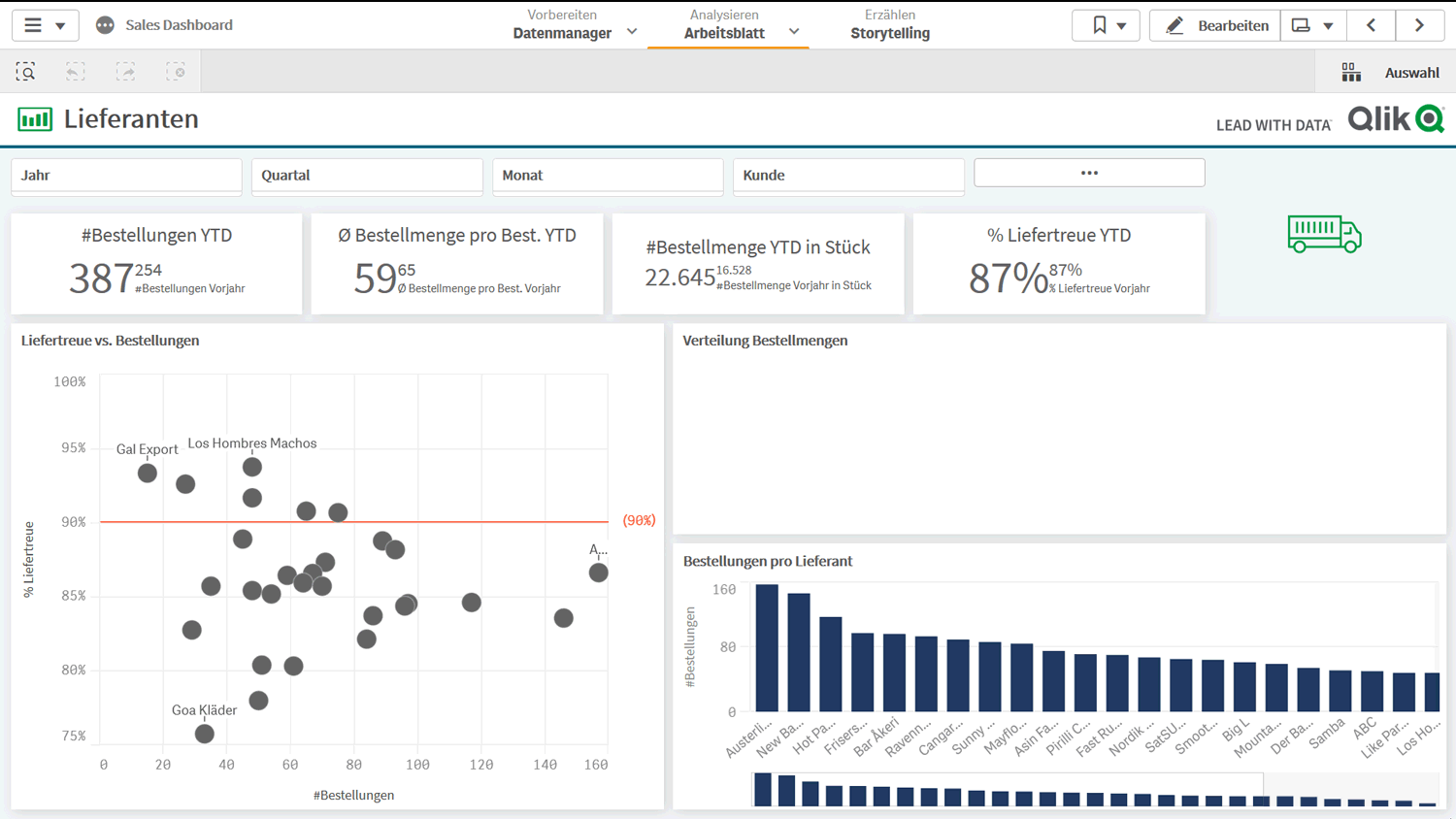Expand the sheets list dropdown arrow
Viewport: 1456px width, 819px height.
pos(1328,26)
